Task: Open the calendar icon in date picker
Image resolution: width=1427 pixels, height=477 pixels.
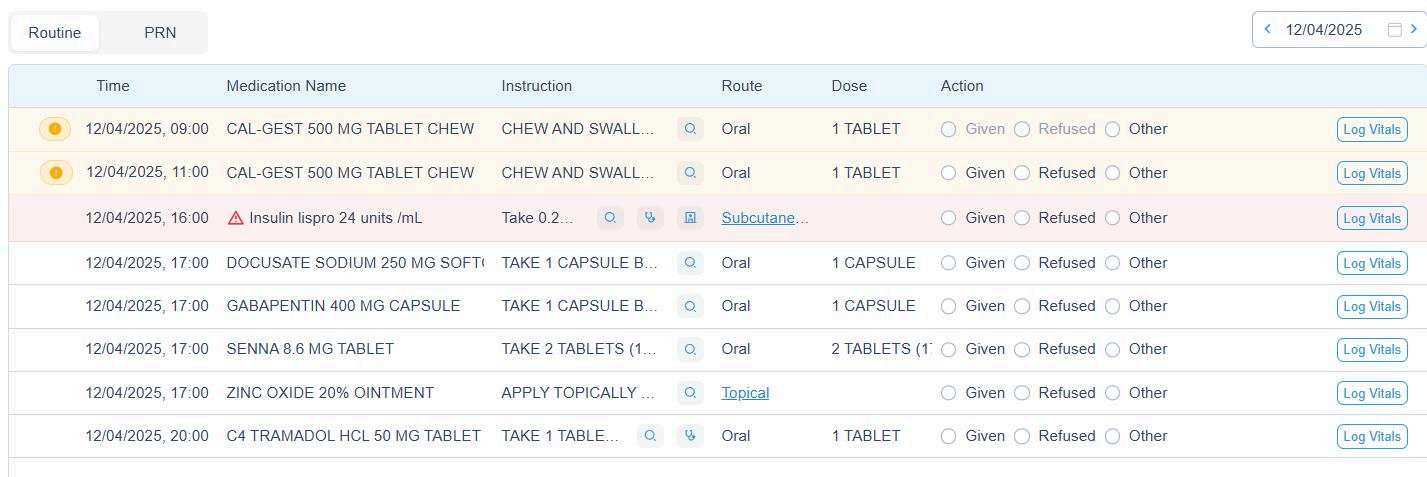Action: 1394,30
